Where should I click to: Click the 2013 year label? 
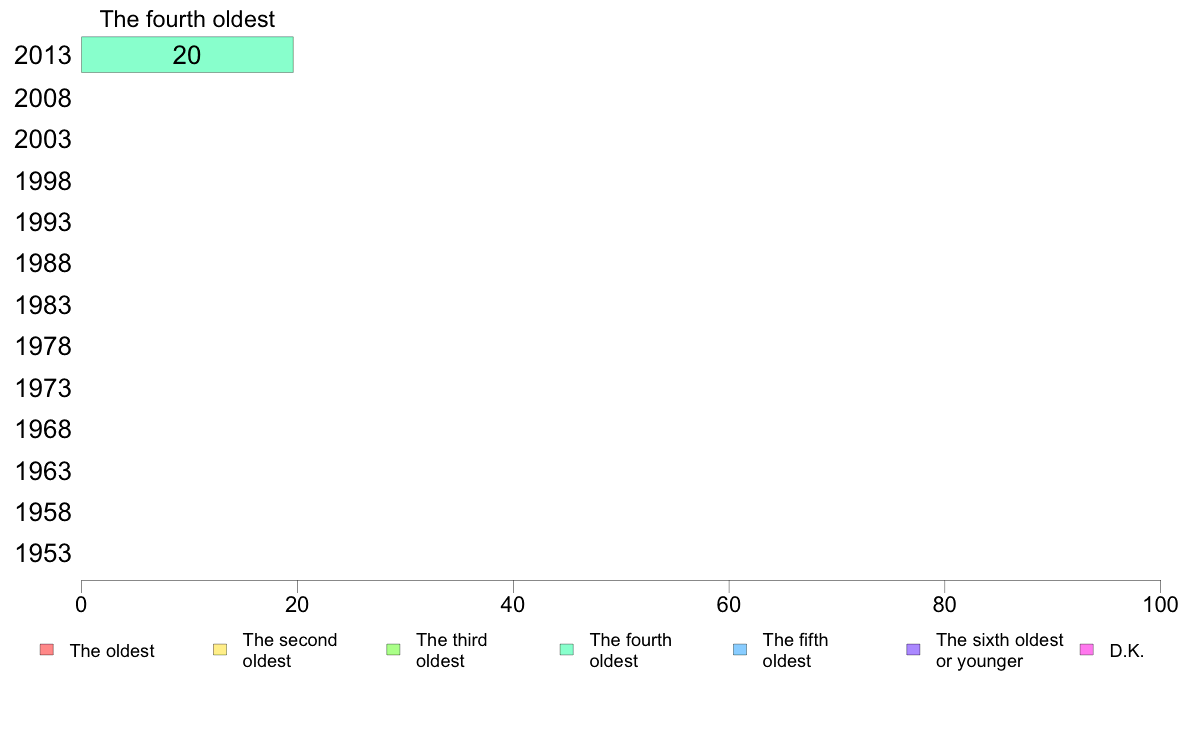coord(43,56)
